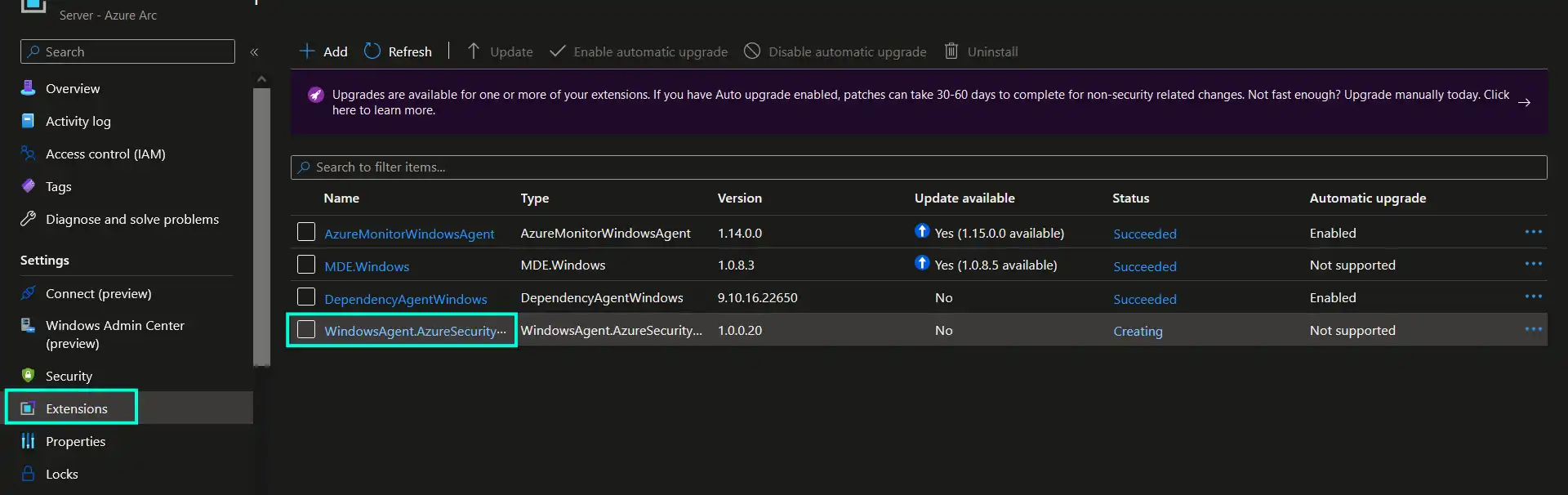Image resolution: width=1568 pixels, height=495 pixels.
Task: Click the Access control (IAM) icon
Action: 29,154
